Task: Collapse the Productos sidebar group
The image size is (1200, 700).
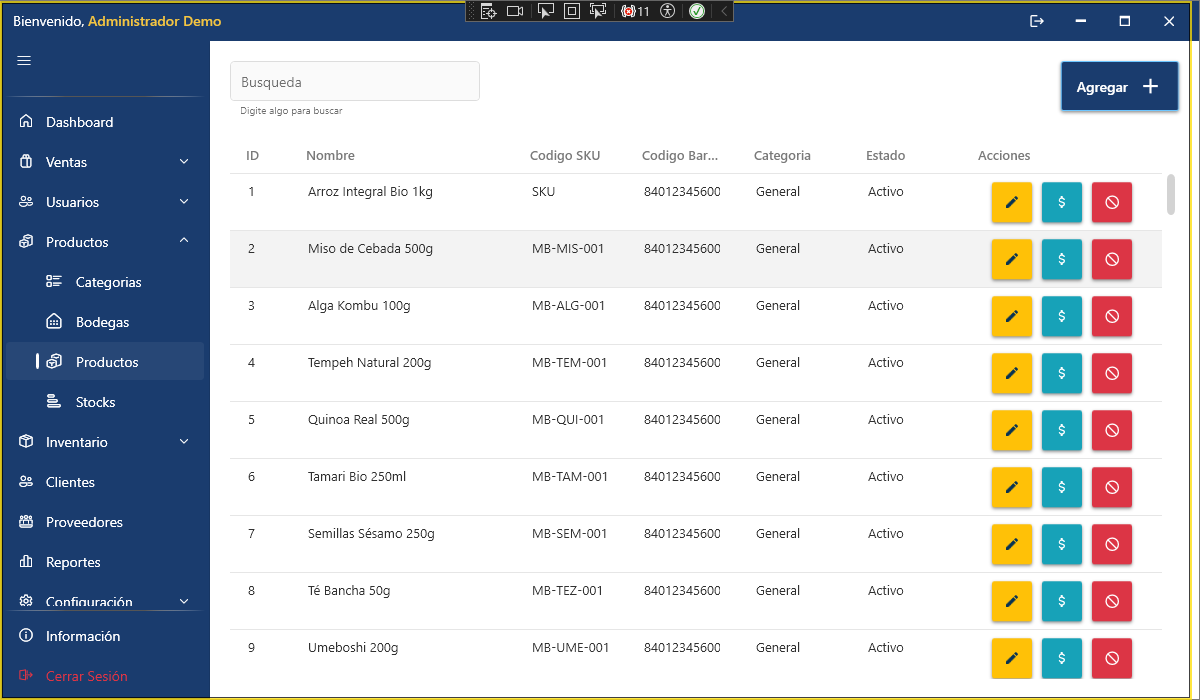Action: pyautogui.click(x=184, y=242)
